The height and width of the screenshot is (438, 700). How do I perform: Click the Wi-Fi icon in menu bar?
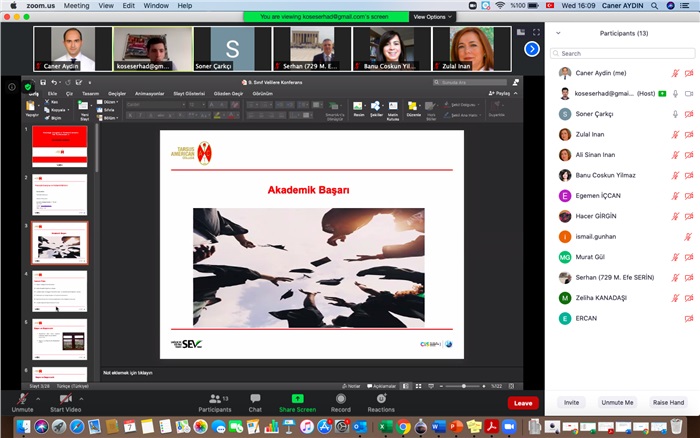(500, 6)
